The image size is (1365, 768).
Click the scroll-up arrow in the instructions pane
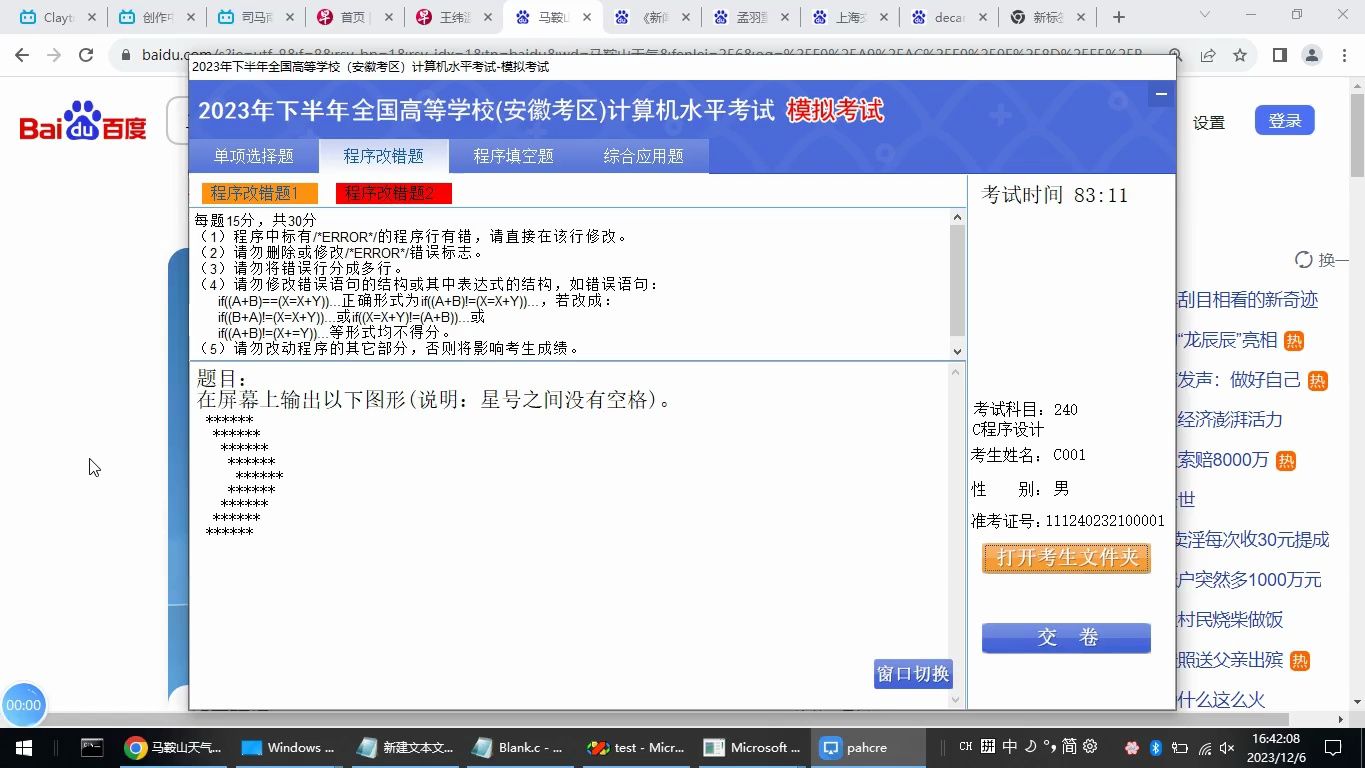(x=957, y=217)
